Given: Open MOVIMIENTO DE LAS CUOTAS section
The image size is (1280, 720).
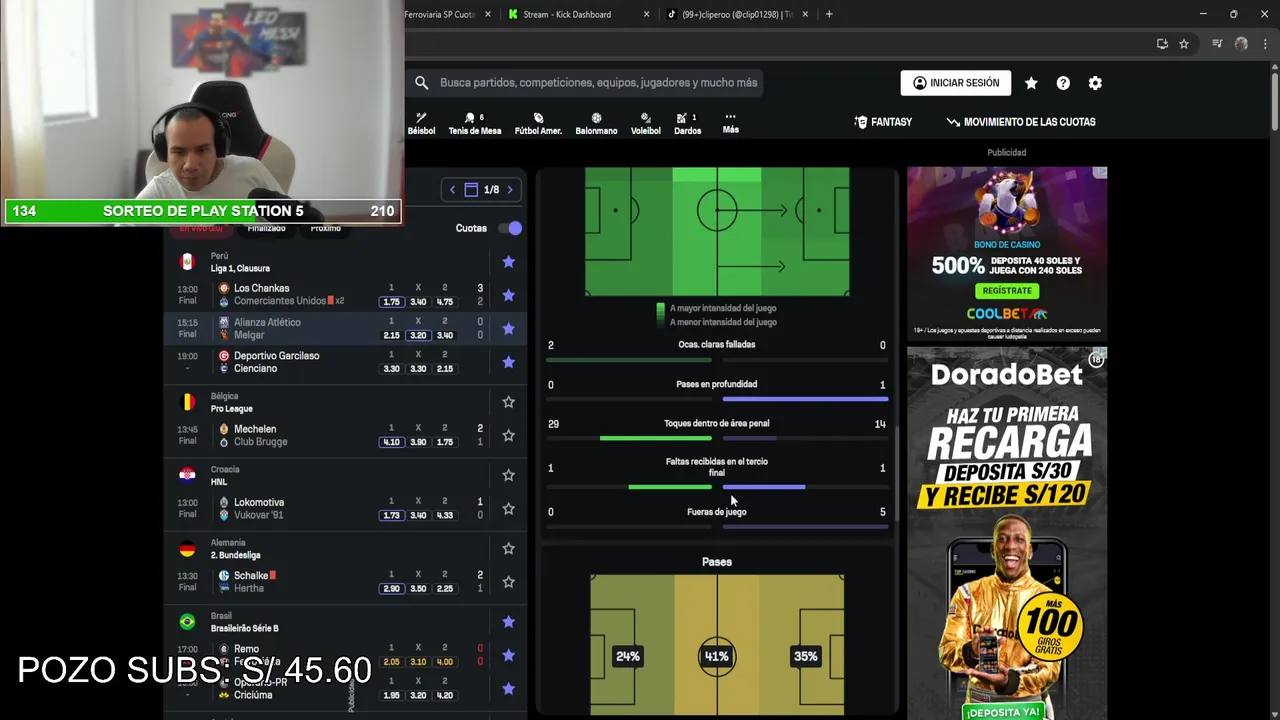Looking at the screenshot, I should [1021, 122].
